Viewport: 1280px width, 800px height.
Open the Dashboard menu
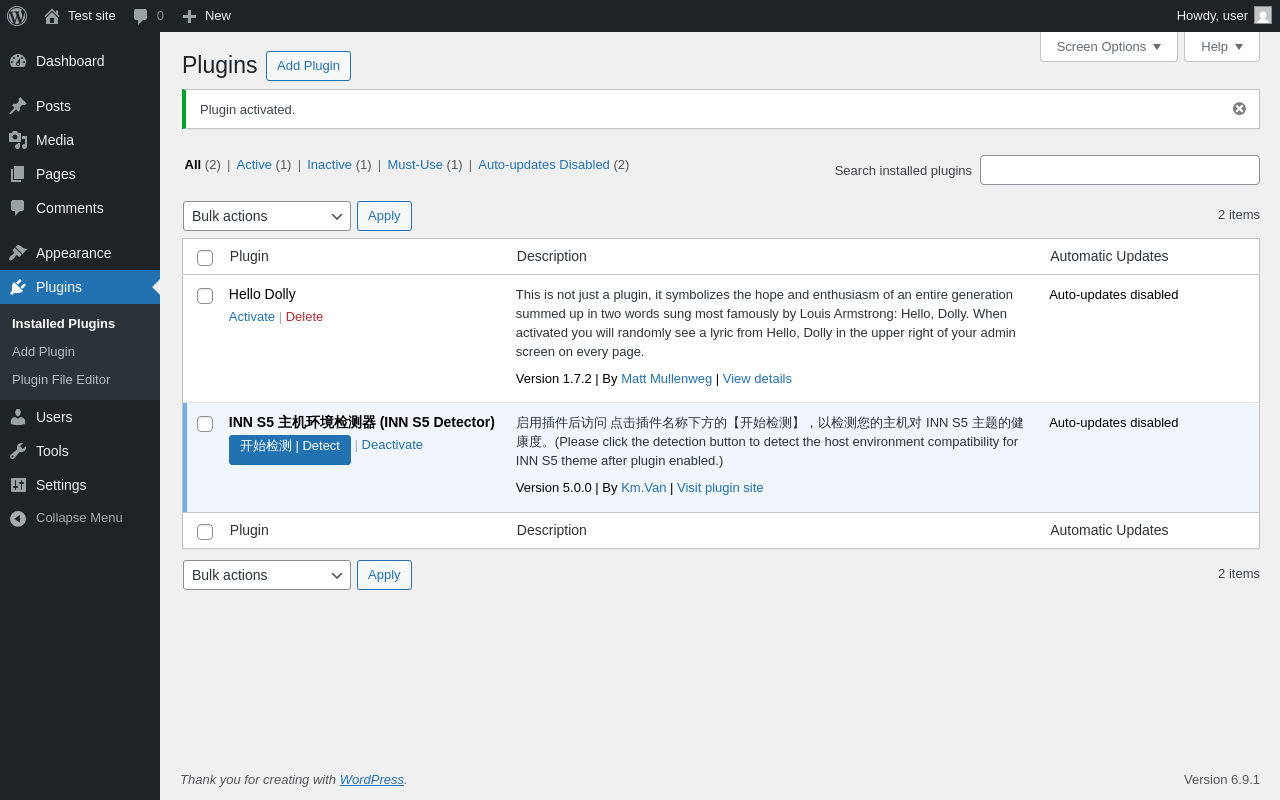[x=80, y=61]
